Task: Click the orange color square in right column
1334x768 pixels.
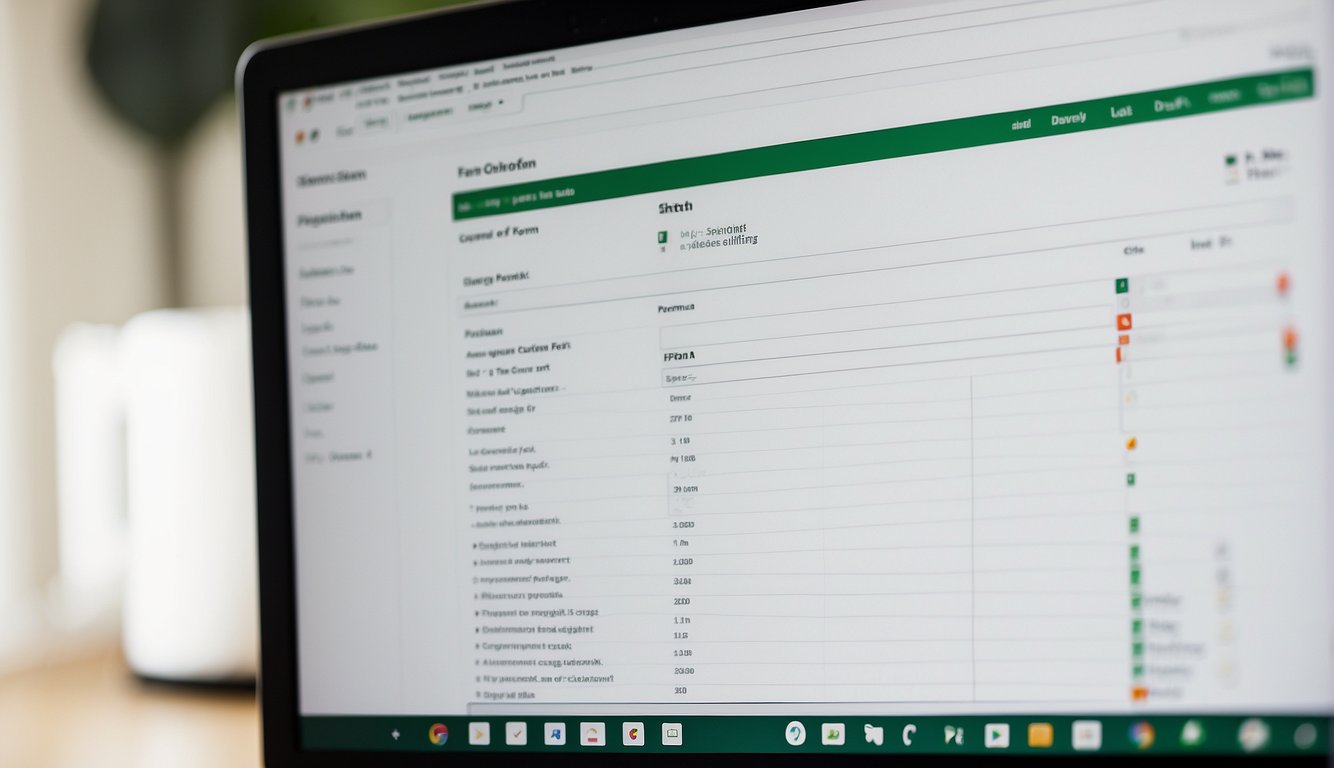Action: click(1123, 322)
